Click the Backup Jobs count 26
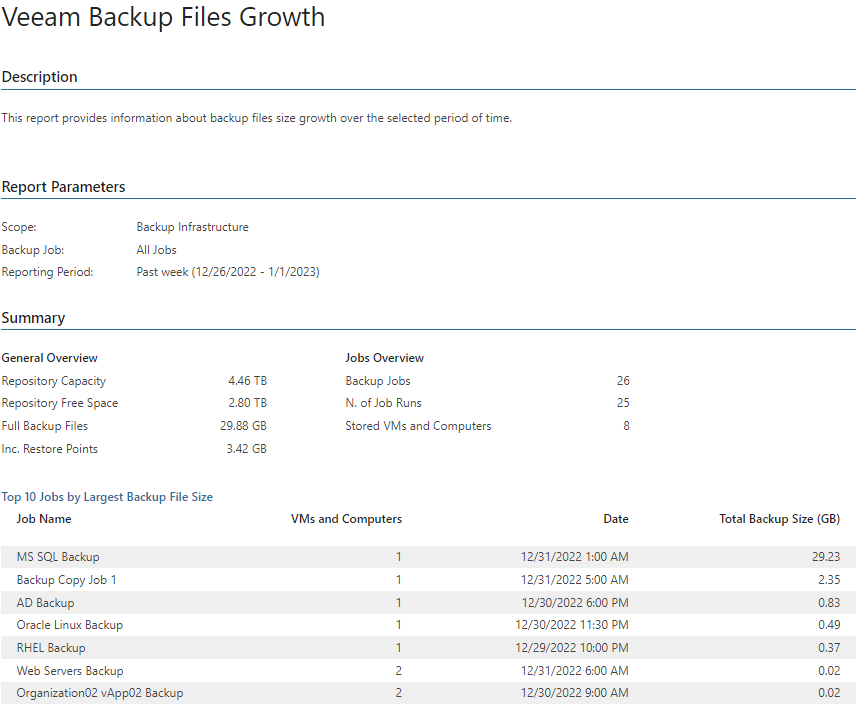The width and height of the screenshot is (866, 709). (623, 381)
